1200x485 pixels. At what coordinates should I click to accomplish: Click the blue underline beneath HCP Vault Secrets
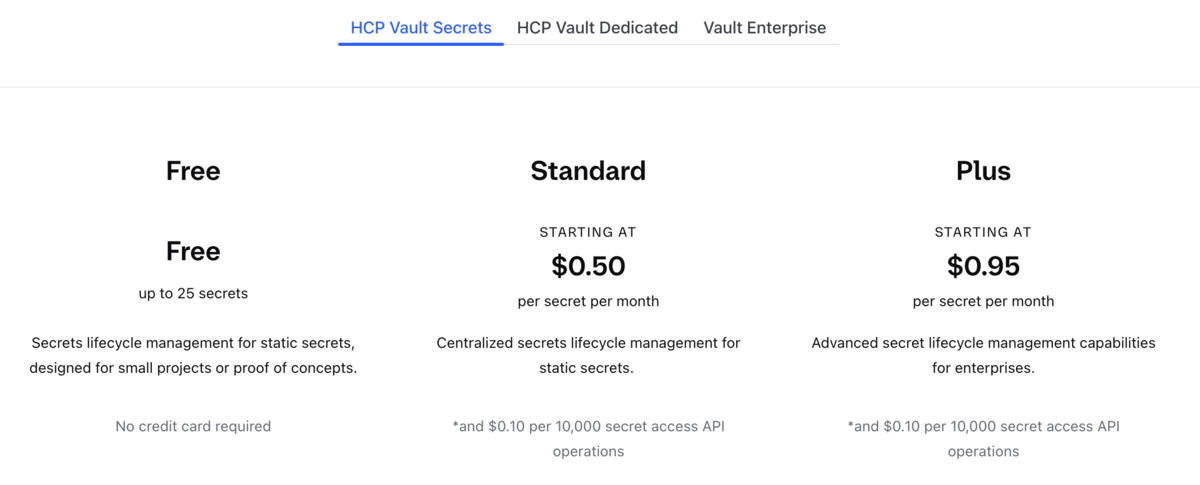pos(421,44)
